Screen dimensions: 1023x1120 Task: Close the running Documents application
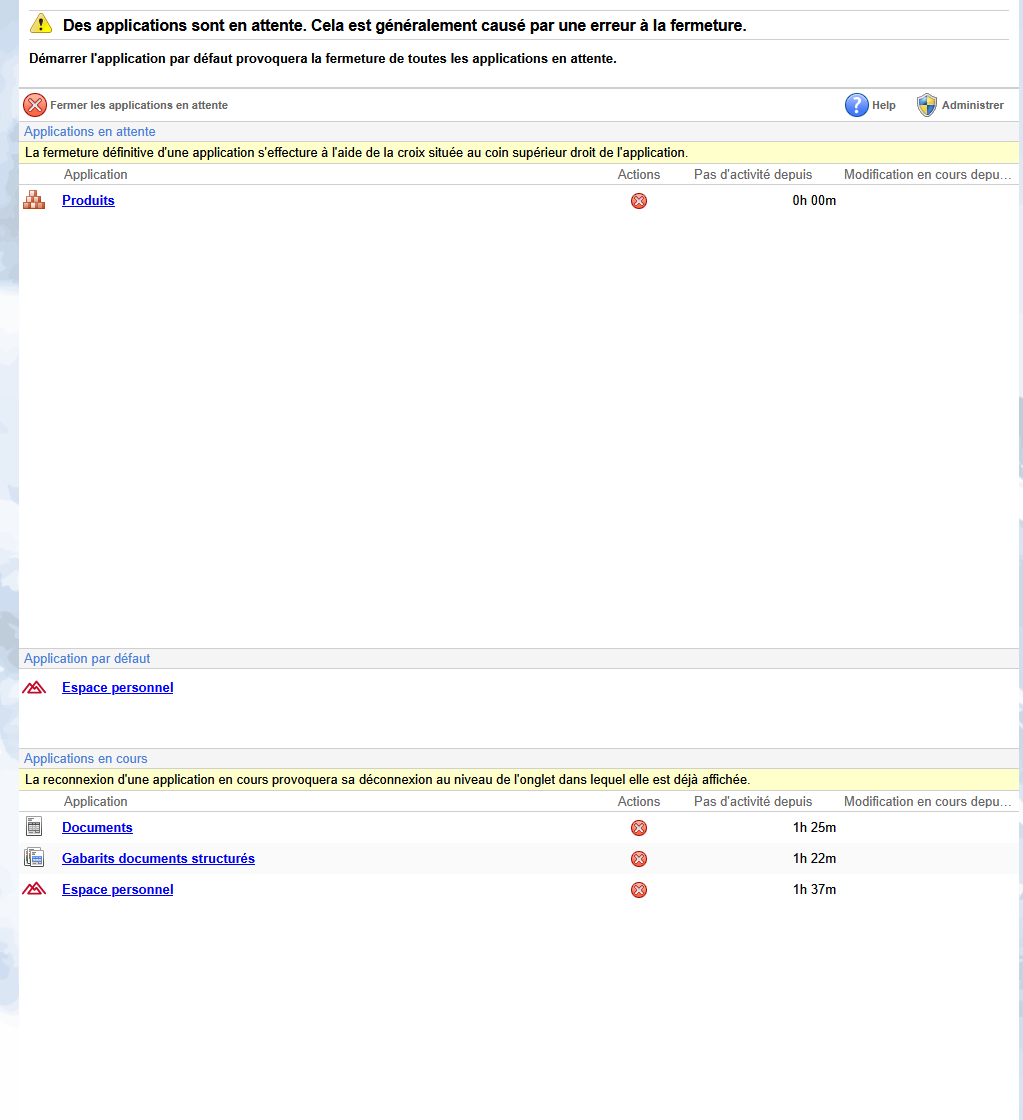tap(639, 828)
